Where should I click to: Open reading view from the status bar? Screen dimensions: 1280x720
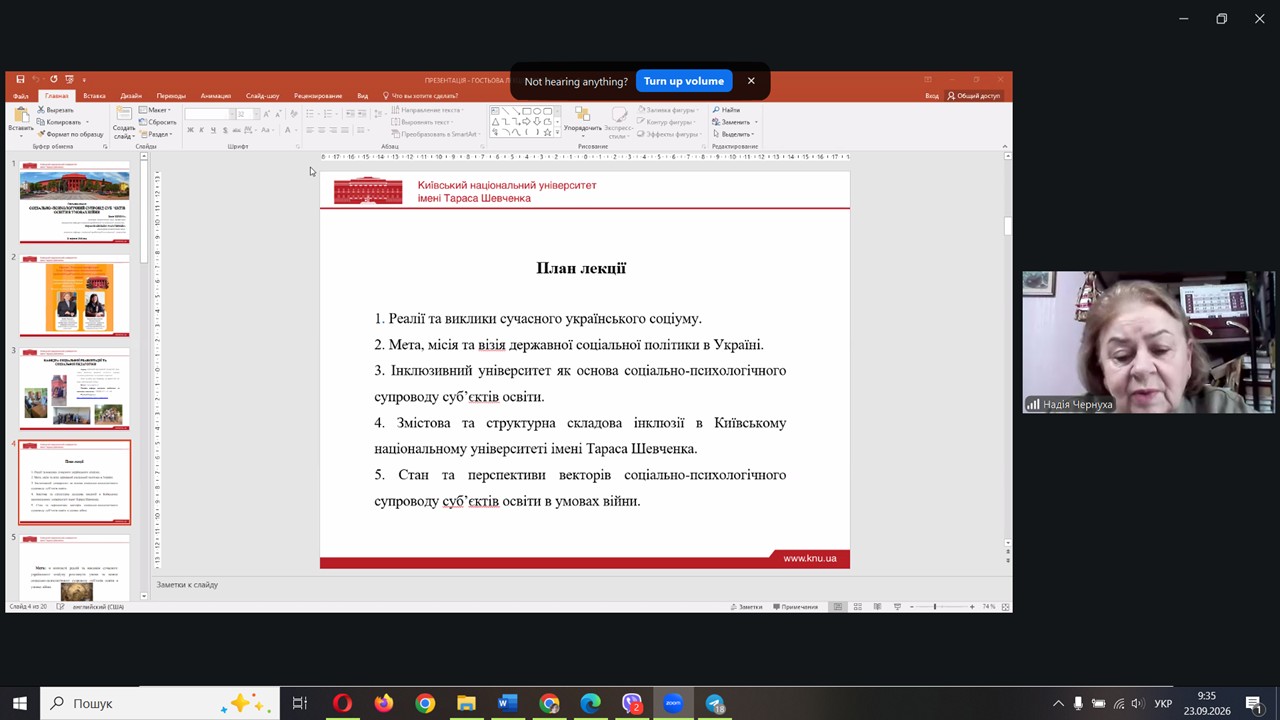[x=877, y=607]
